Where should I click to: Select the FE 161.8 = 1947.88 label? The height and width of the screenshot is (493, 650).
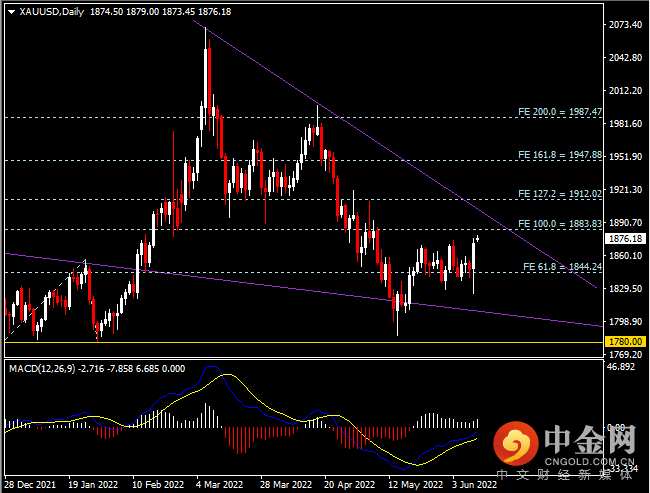[560, 155]
